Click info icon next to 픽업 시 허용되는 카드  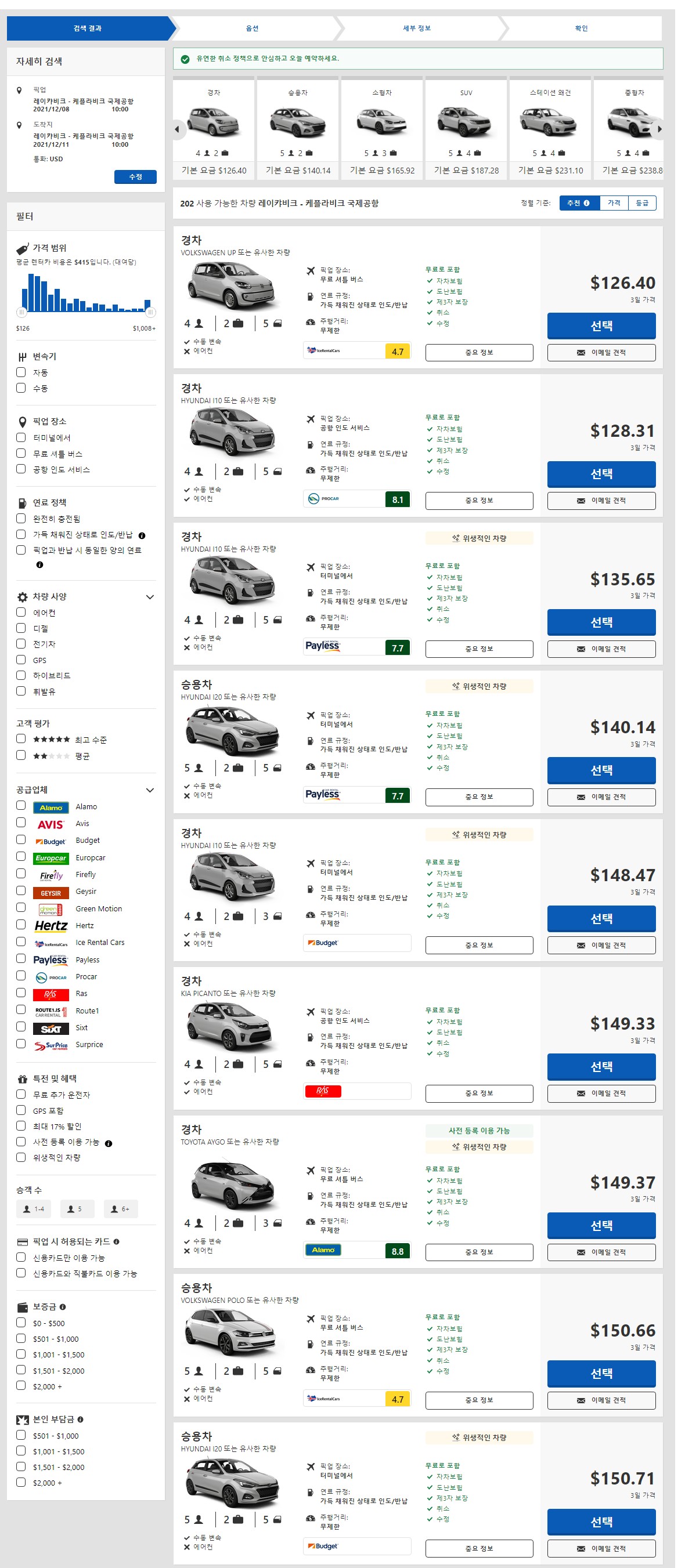tap(116, 1241)
